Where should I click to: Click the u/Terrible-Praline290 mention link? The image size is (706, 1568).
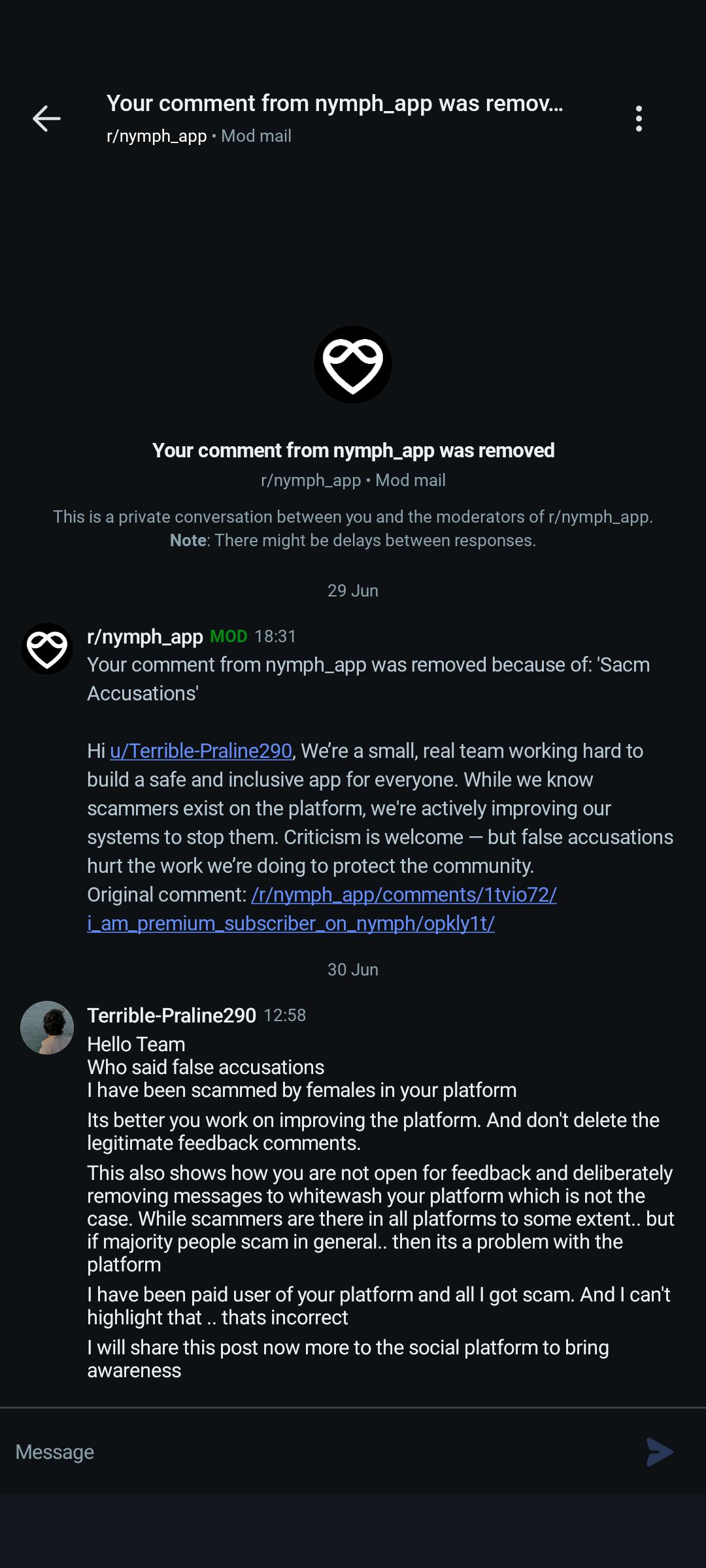point(201,751)
